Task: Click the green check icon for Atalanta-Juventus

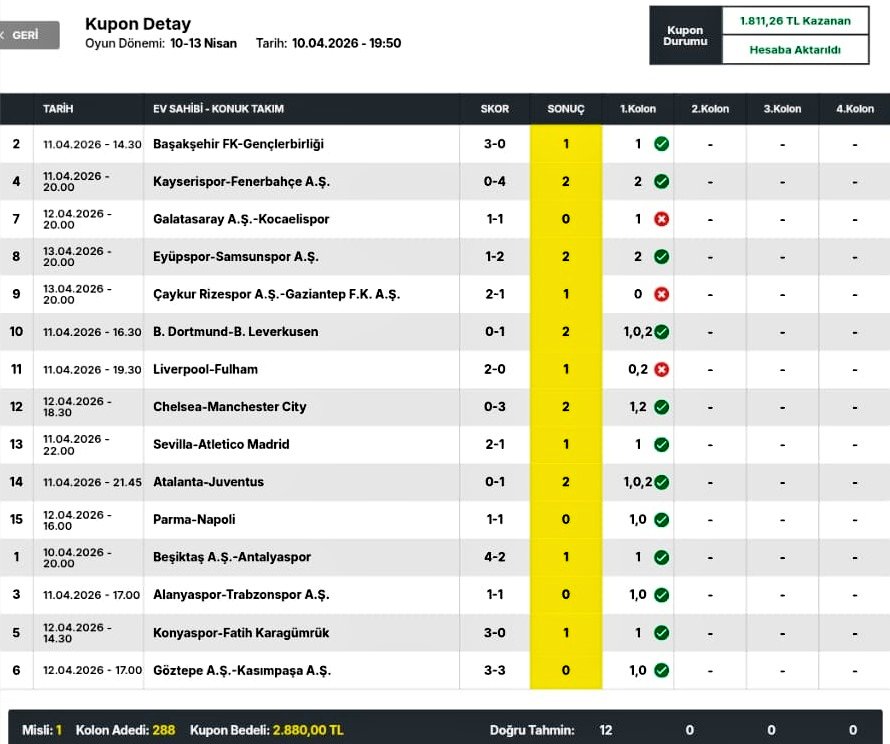Action: pos(661,482)
